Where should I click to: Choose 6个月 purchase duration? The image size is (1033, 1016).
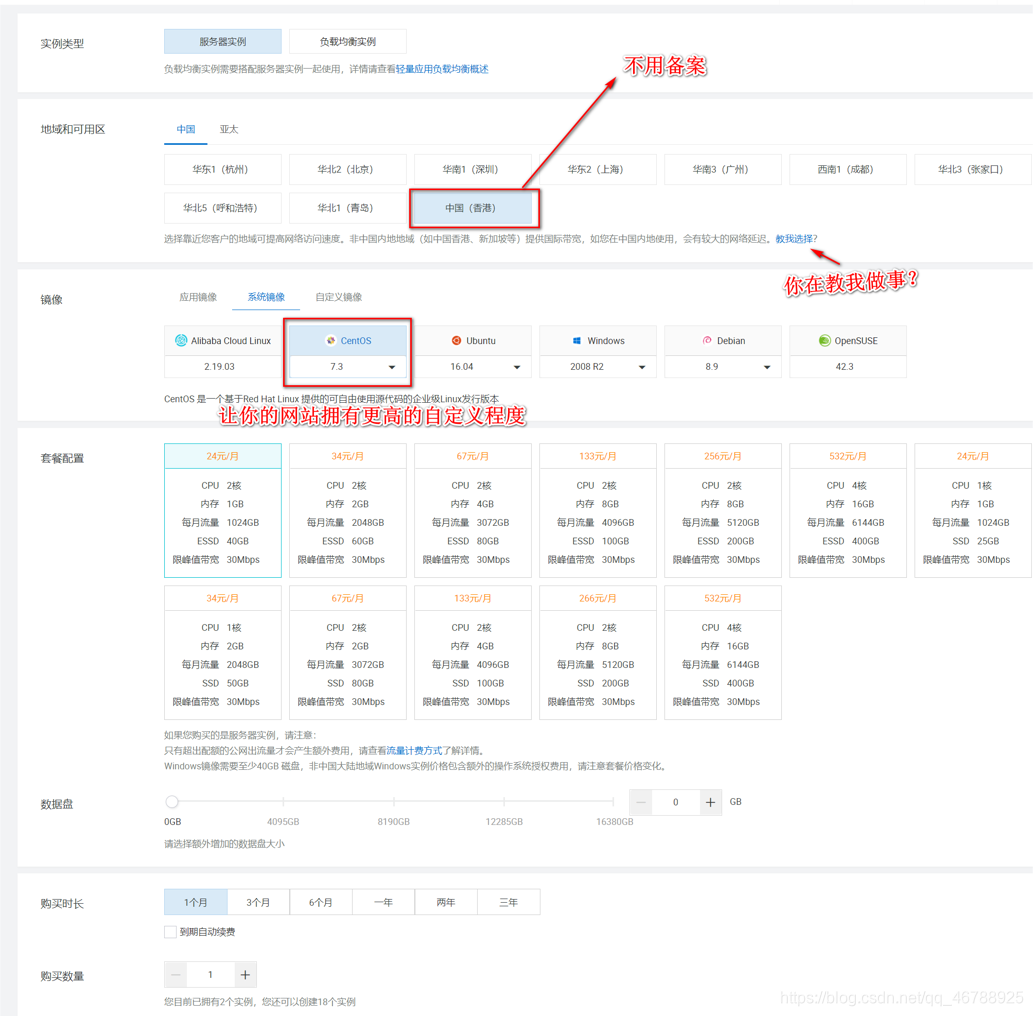pos(321,902)
